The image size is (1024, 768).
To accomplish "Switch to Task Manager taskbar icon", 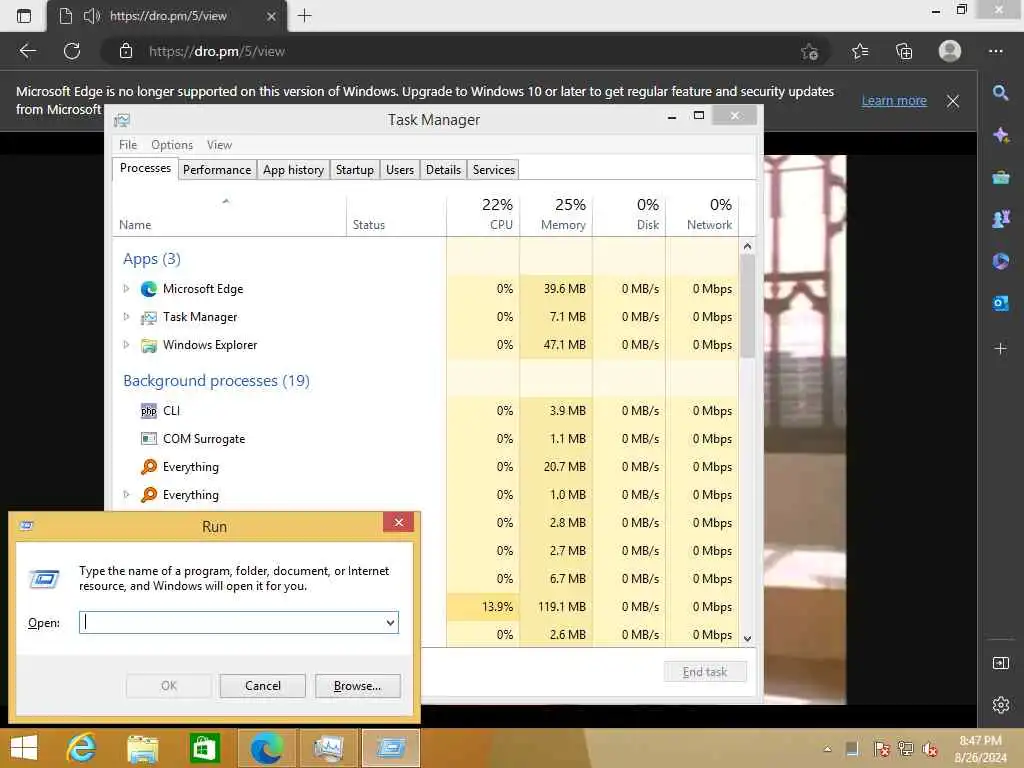I will (328, 748).
